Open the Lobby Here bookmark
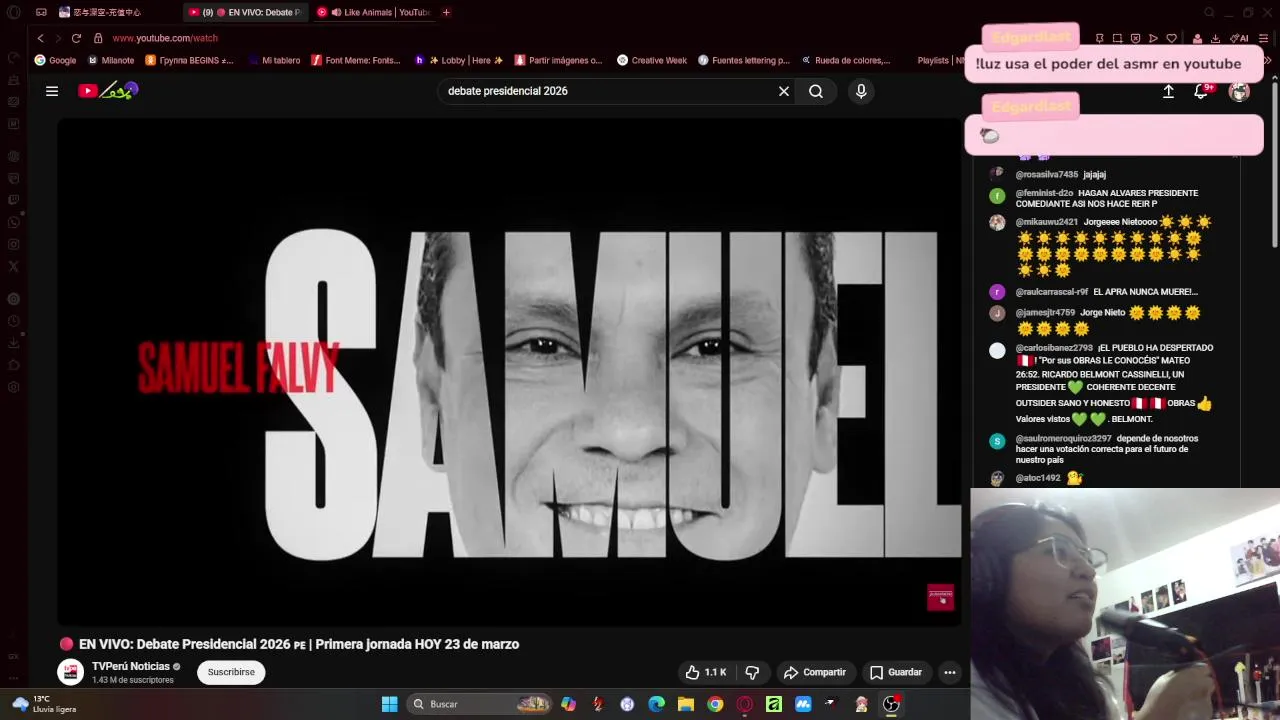 click(459, 60)
